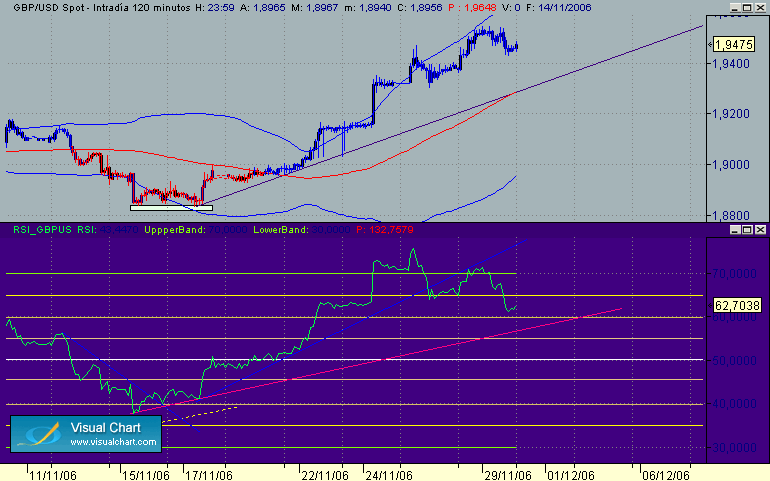
Task: Close the RSI_GBPUS indicator pane
Action: coord(760,229)
